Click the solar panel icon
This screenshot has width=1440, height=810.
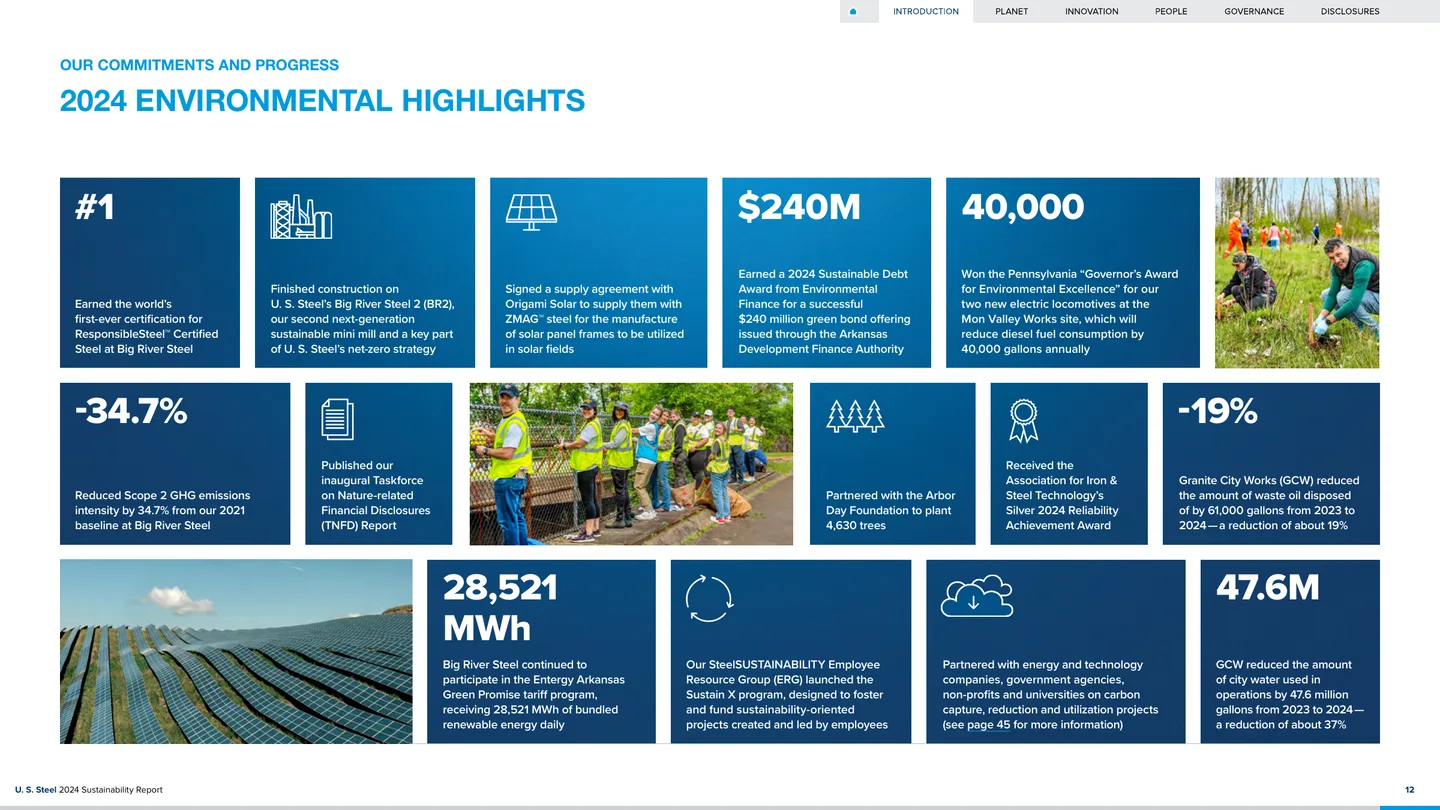point(531,212)
